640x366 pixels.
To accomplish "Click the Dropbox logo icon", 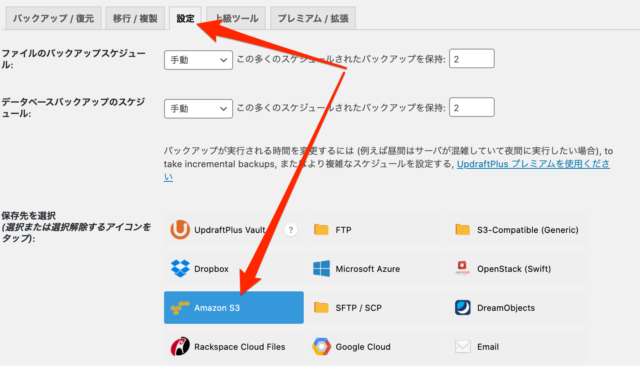I will [x=180, y=268].
